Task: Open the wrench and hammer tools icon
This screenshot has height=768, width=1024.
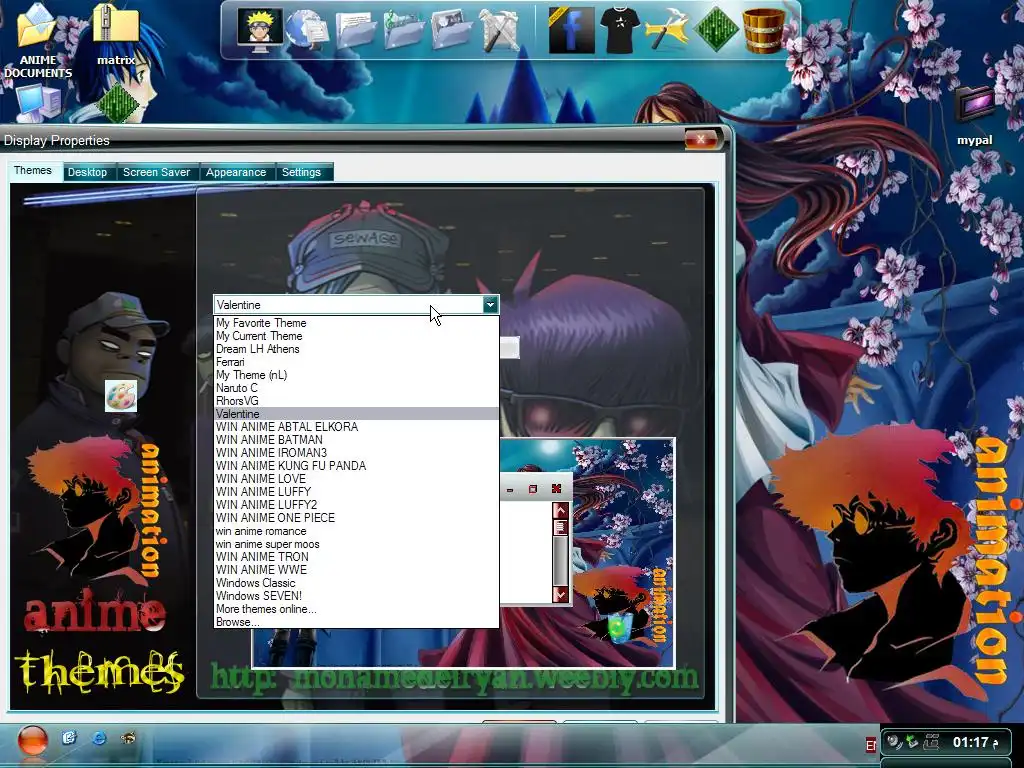Action: coord(500,30)
